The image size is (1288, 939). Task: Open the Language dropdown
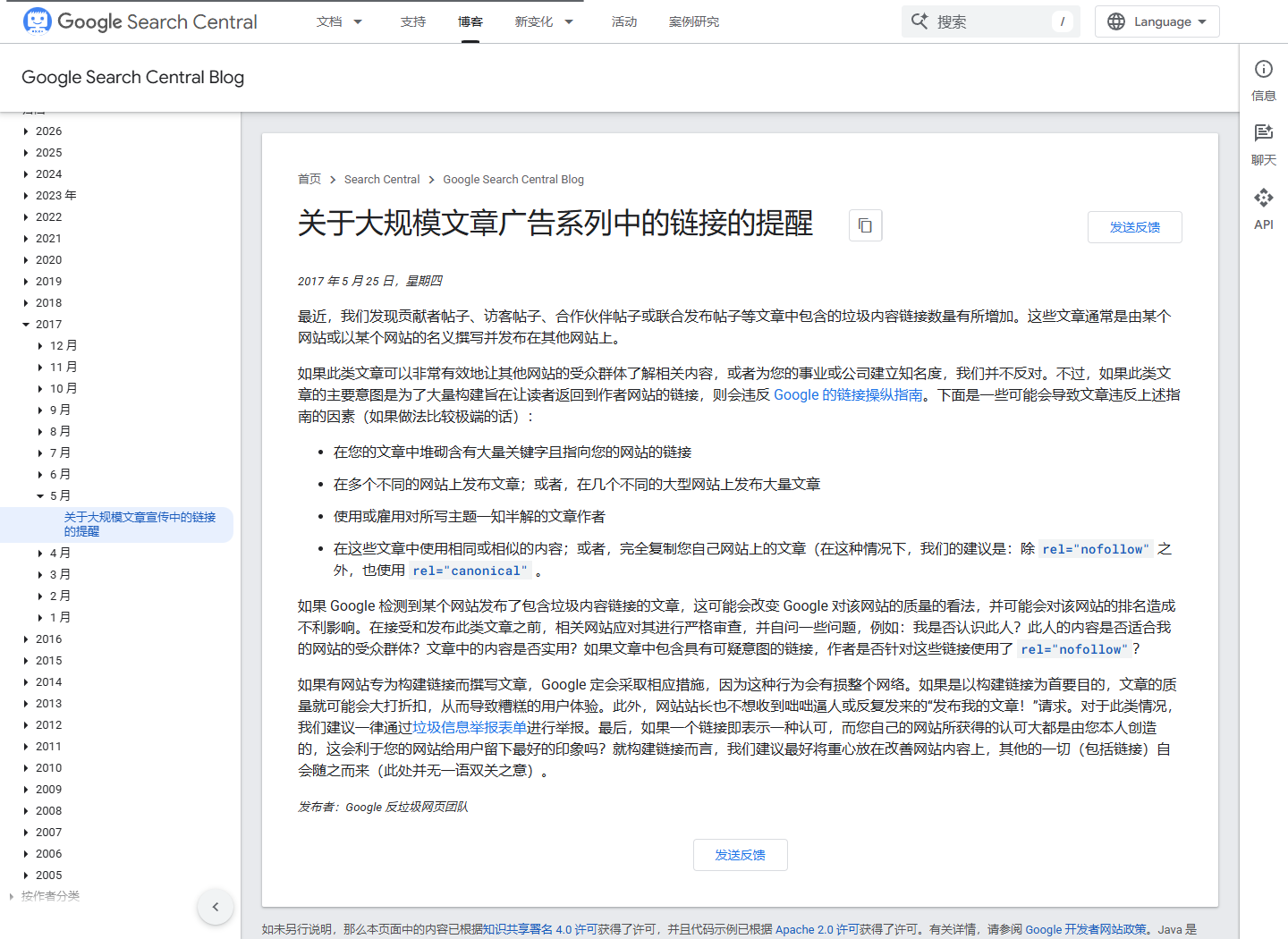click(x=1157, y=21)
